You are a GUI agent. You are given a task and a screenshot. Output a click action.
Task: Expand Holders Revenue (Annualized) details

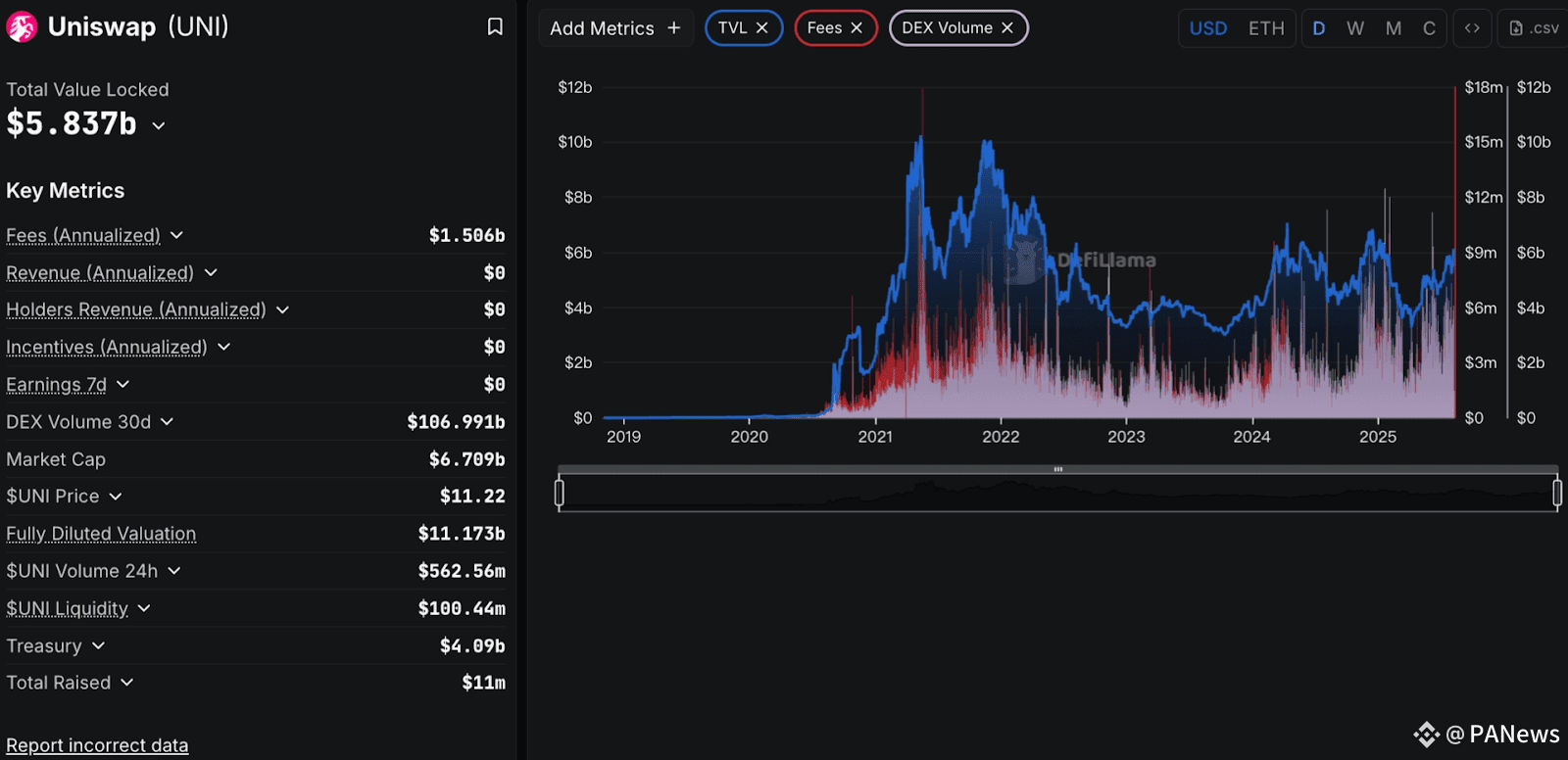click(282, 309)
